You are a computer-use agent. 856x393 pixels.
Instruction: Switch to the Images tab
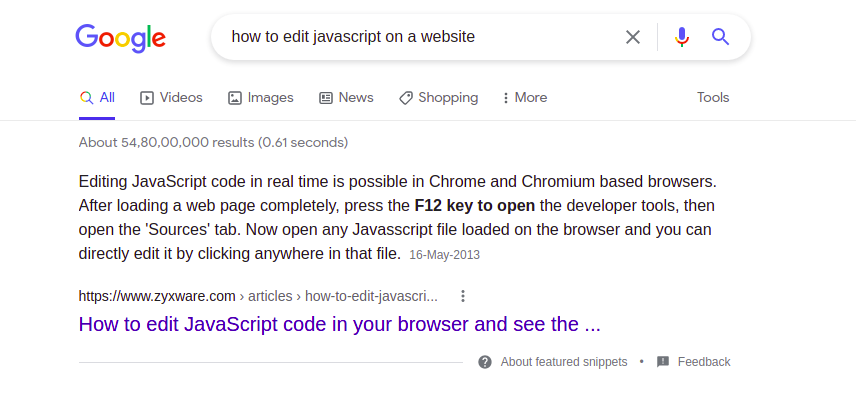pos(261,98)
